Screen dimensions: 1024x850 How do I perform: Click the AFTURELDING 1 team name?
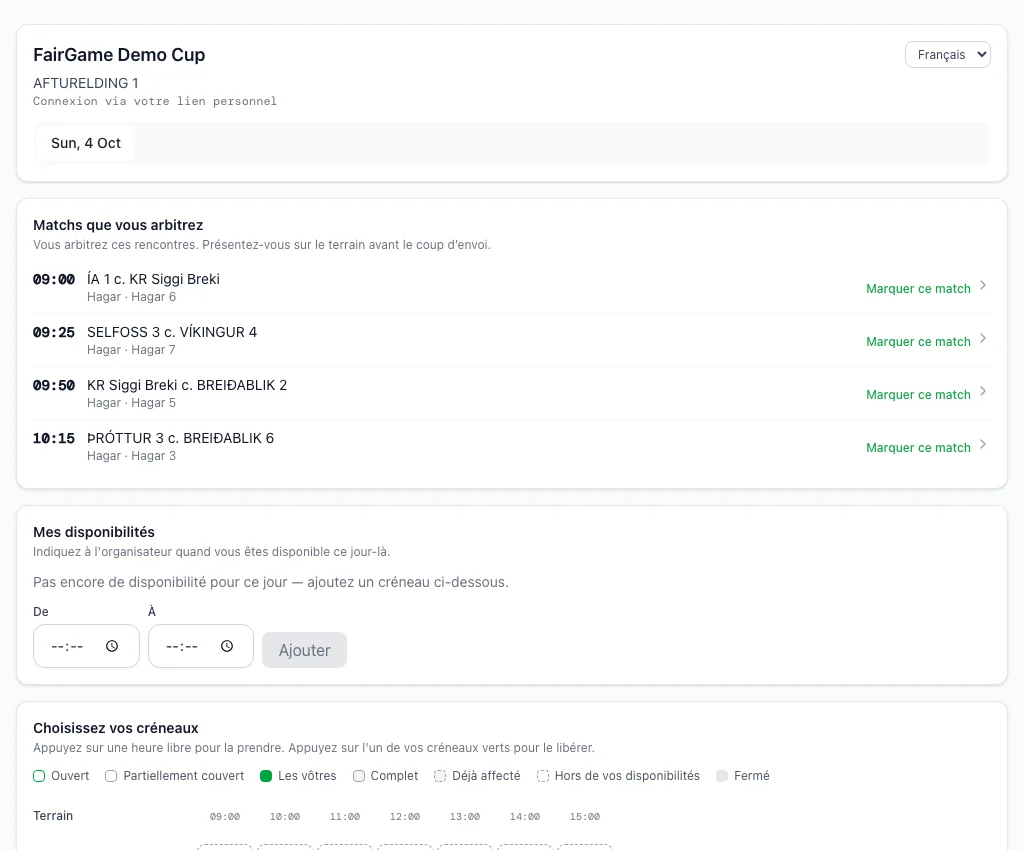click(86, 83)
